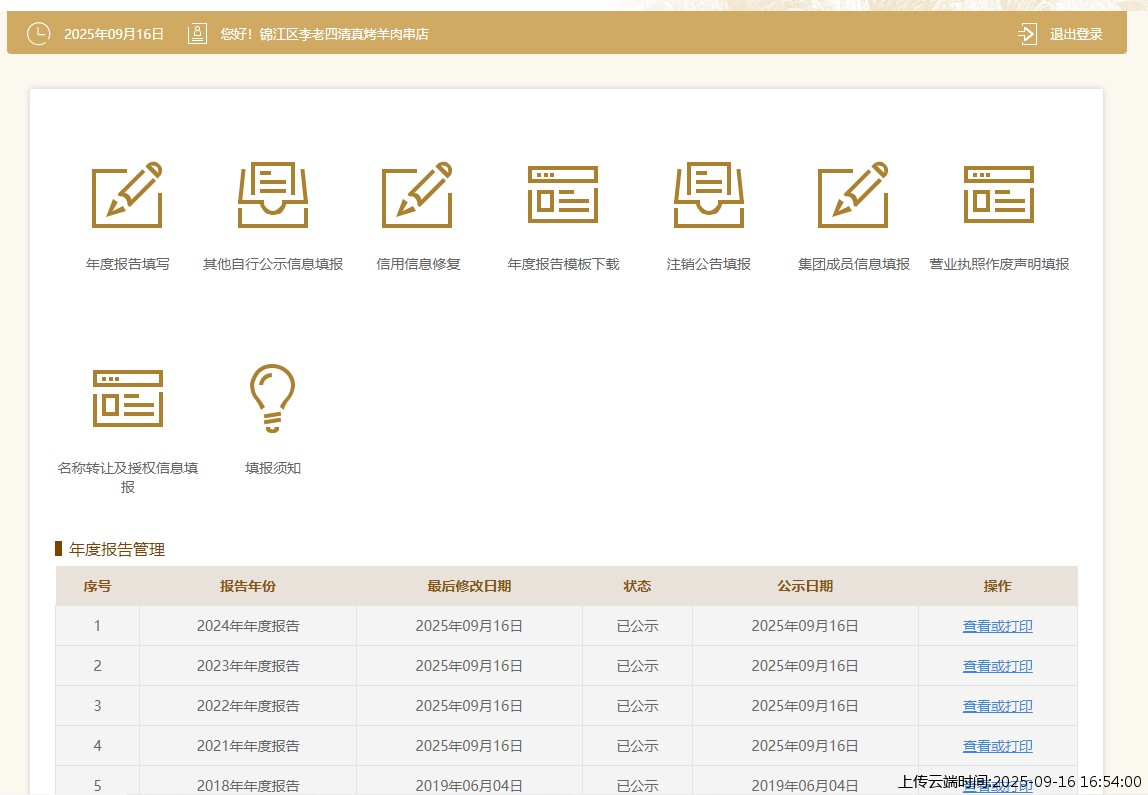The height and width of the screenshot is (795, 1148).
Task: View or print the 2021年年度报告
Action: [997, 746]
